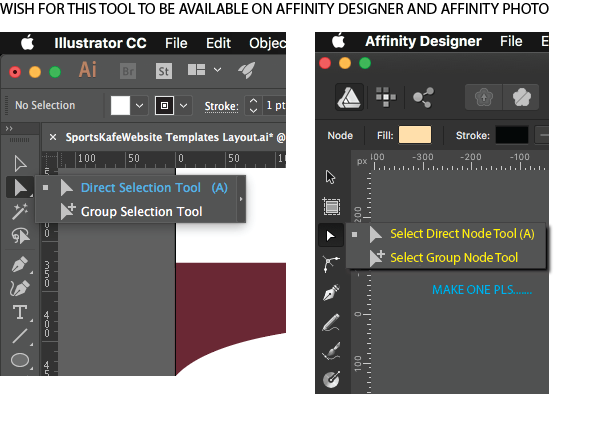Select the Pen tool in Affinity Designer
This screenshot has height=423, width=596.
point(331,293)
